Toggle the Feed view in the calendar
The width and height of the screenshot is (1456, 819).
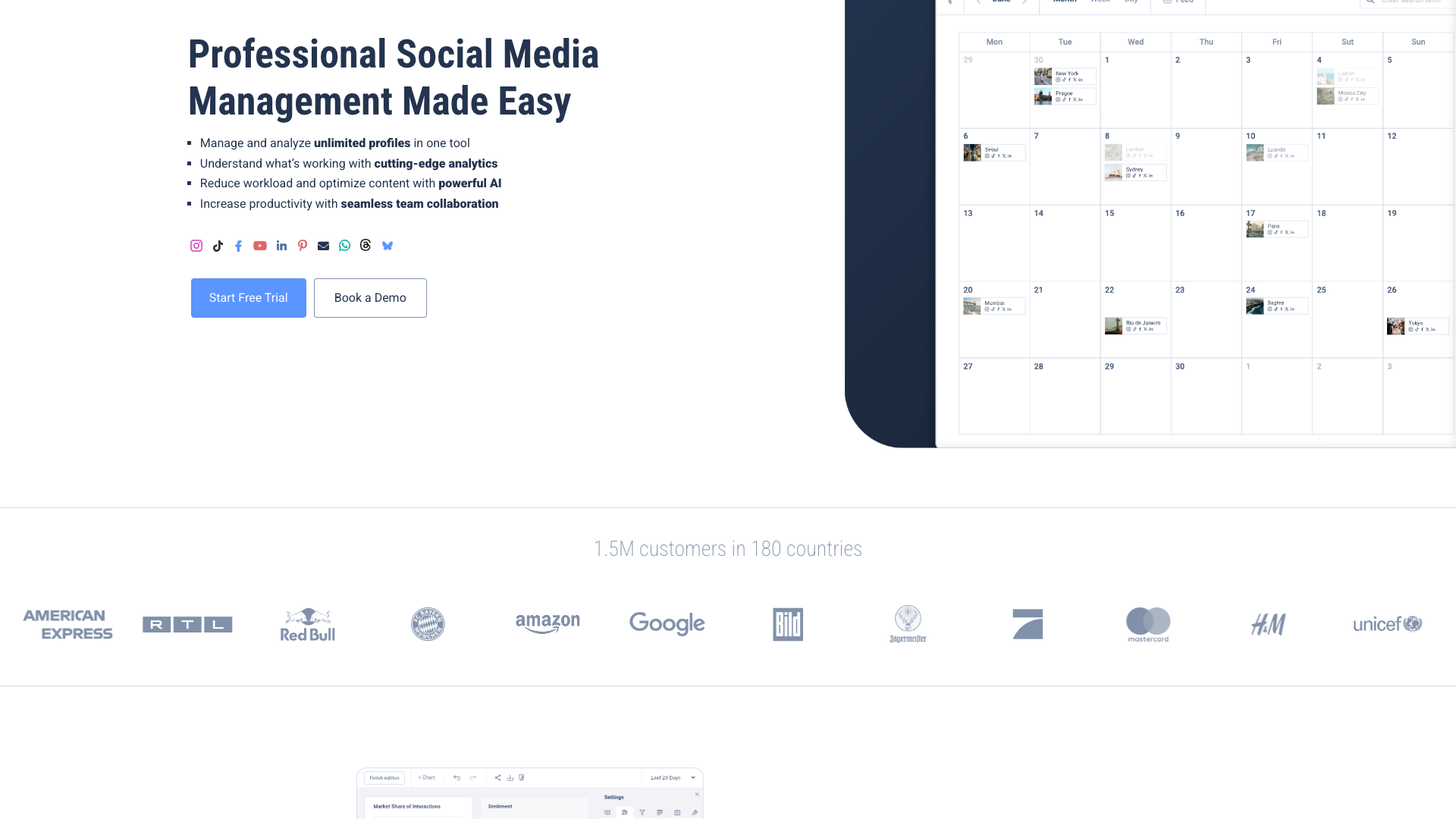(1179, 2)
